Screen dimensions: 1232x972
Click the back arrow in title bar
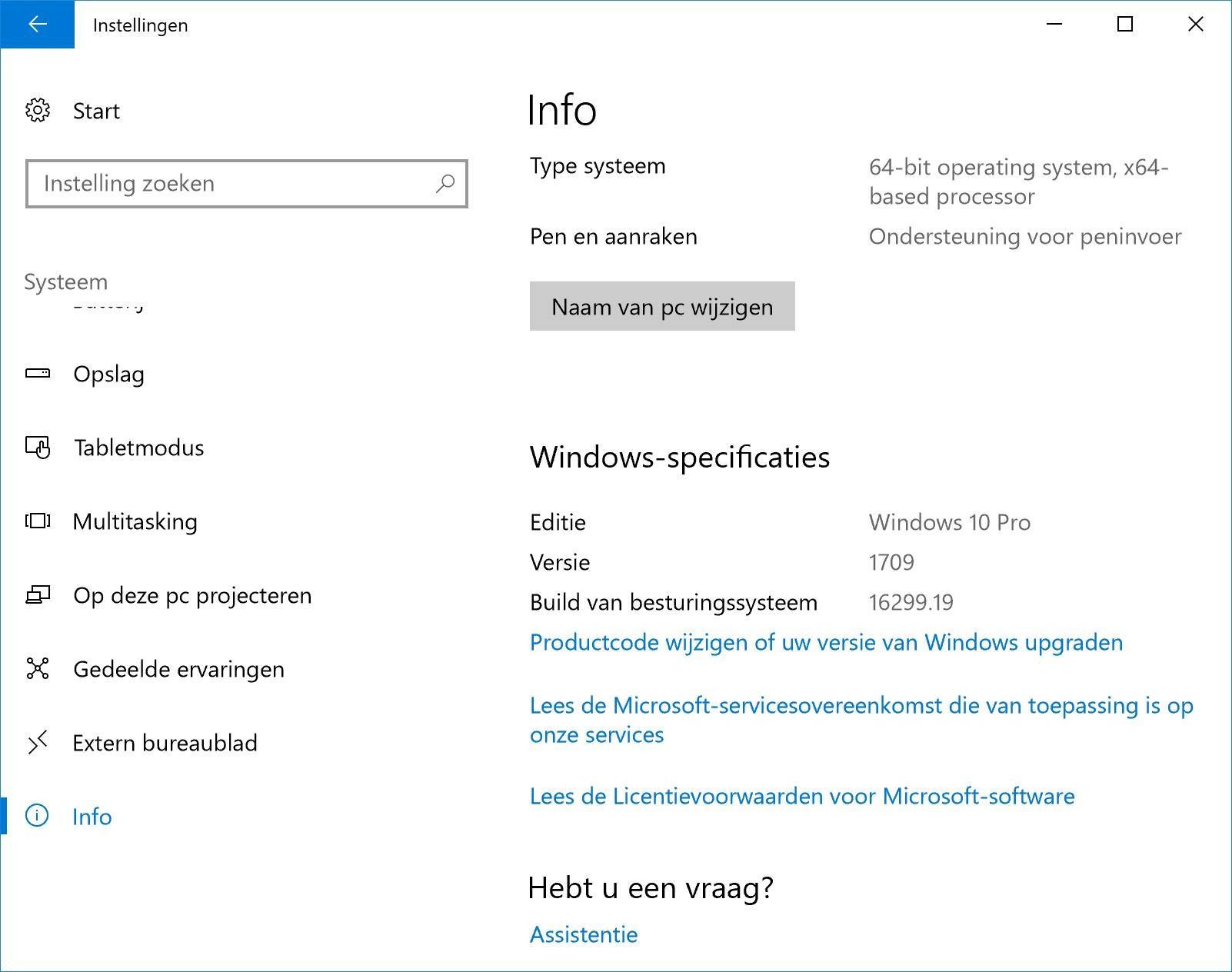click(x=37, y=25)
